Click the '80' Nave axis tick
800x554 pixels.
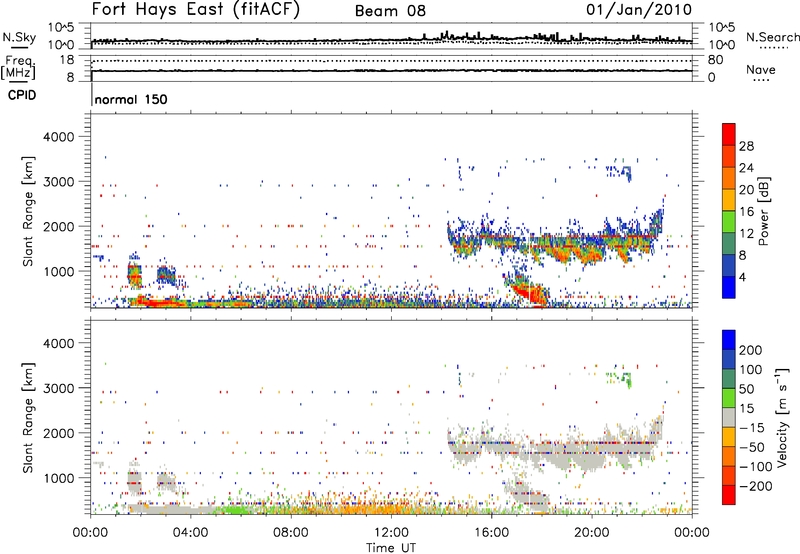[715, 60]
